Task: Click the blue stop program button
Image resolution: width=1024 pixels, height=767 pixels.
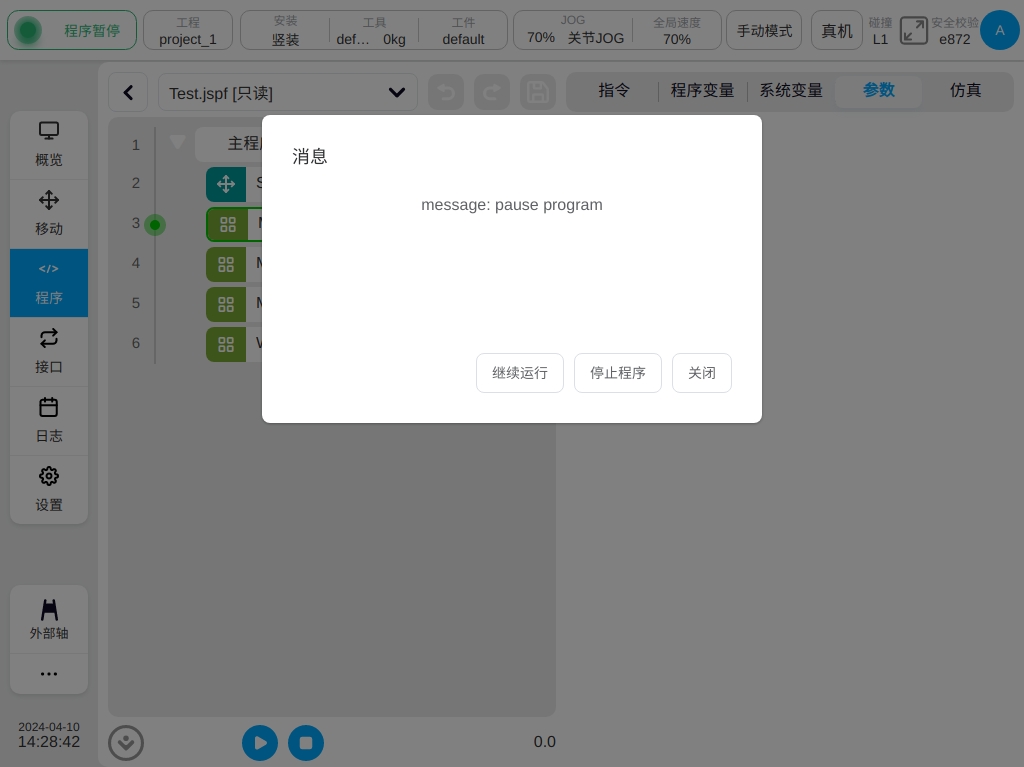Action: (306, 742)
